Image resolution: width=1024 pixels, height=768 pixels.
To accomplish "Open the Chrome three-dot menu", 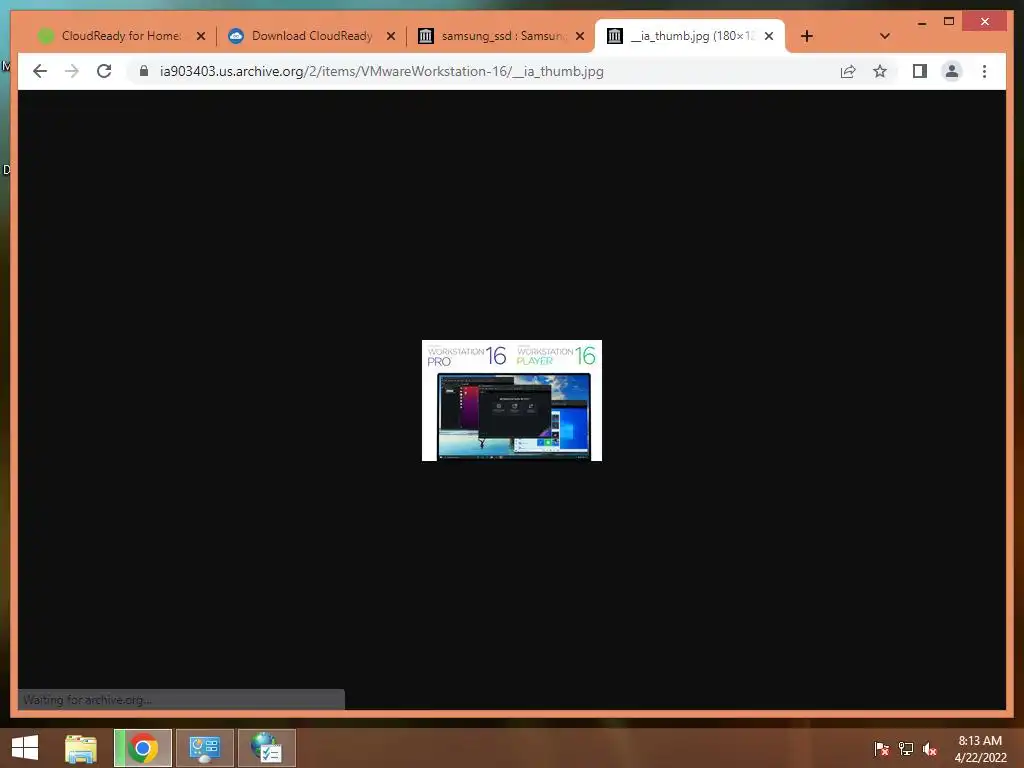I will pyautogui.click(x=984, y=71).
